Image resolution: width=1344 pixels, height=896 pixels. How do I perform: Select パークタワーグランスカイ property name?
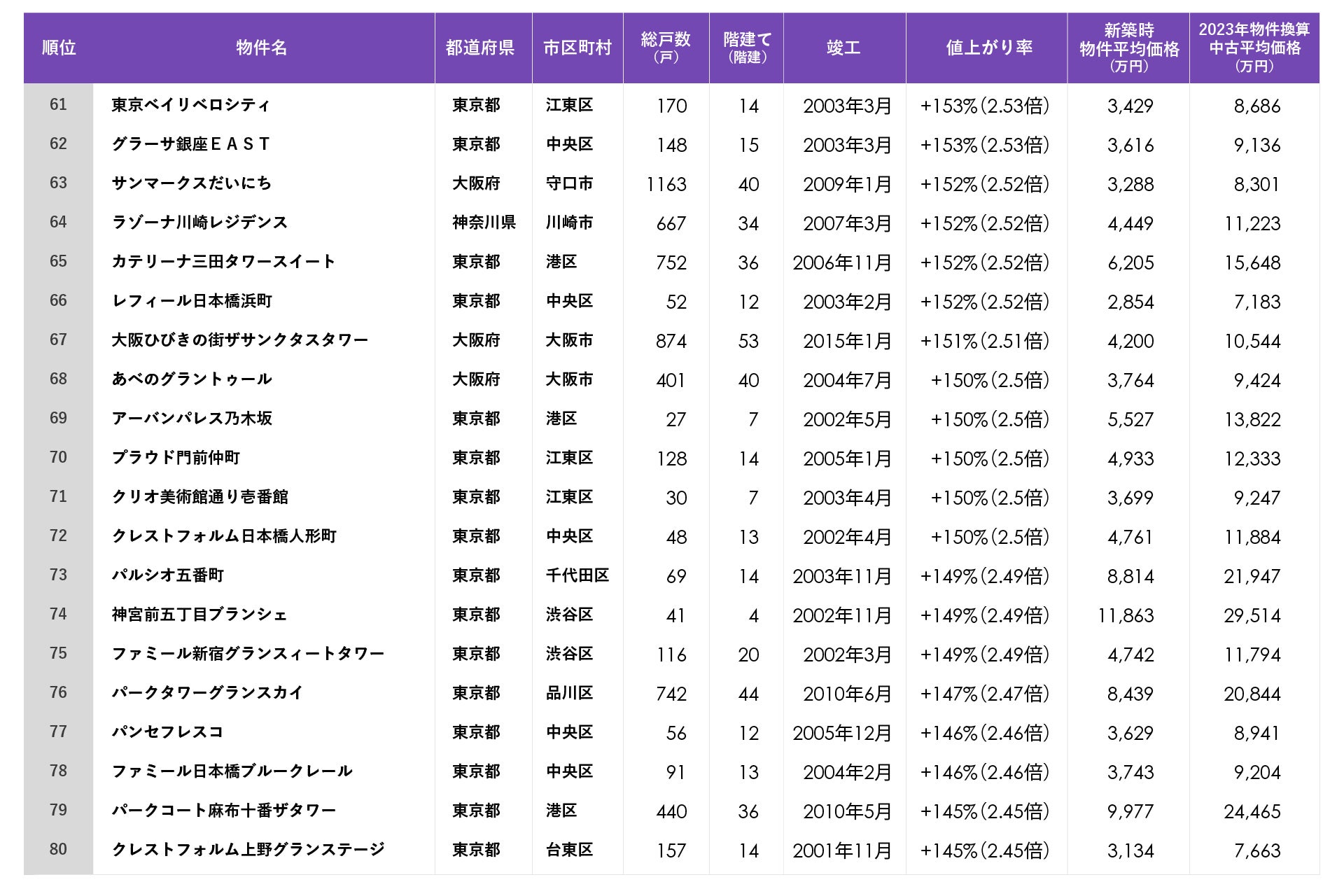pyautogui.click(x=207, y=693)
